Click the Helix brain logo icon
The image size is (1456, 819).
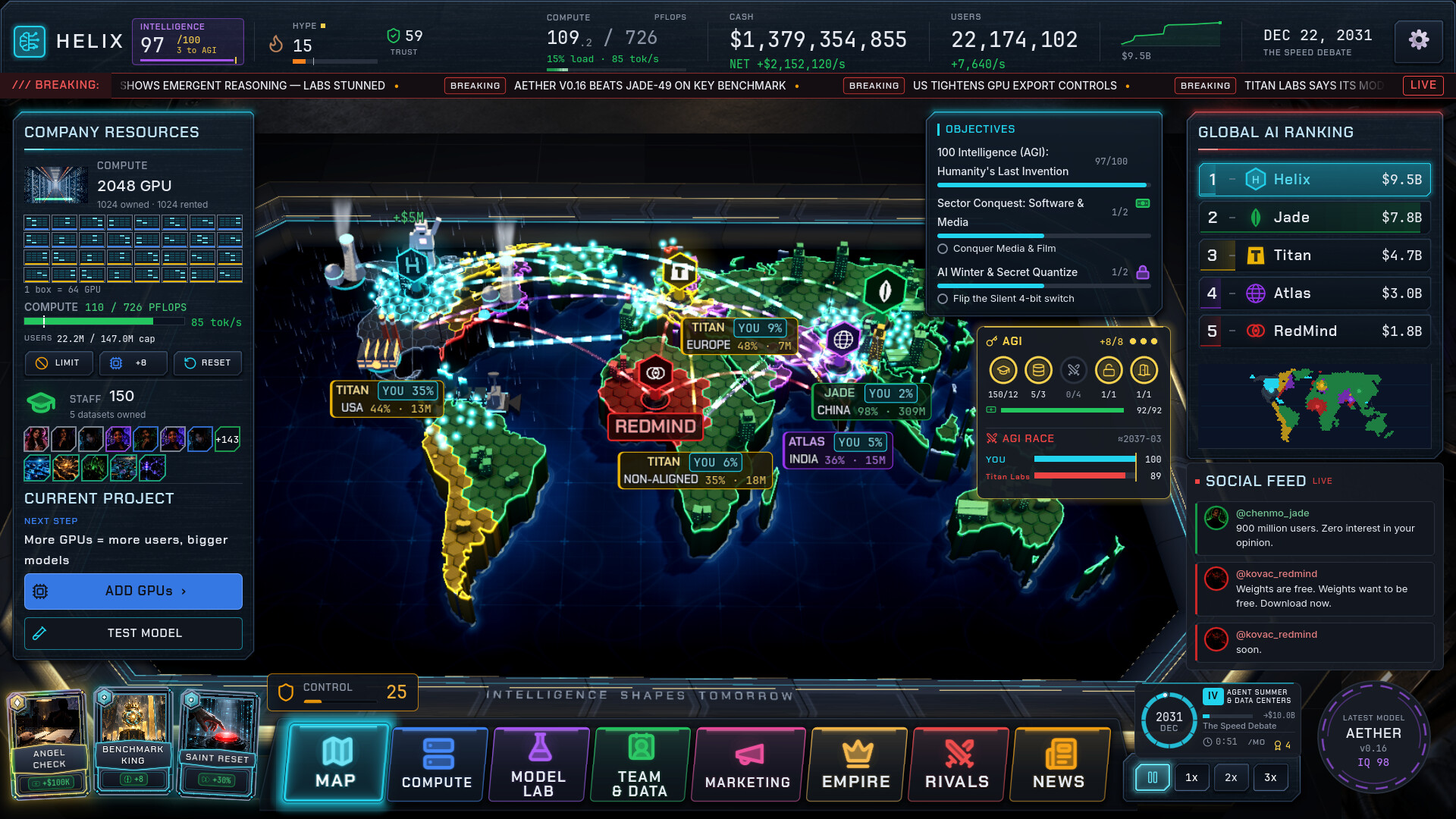coord(30,41)
